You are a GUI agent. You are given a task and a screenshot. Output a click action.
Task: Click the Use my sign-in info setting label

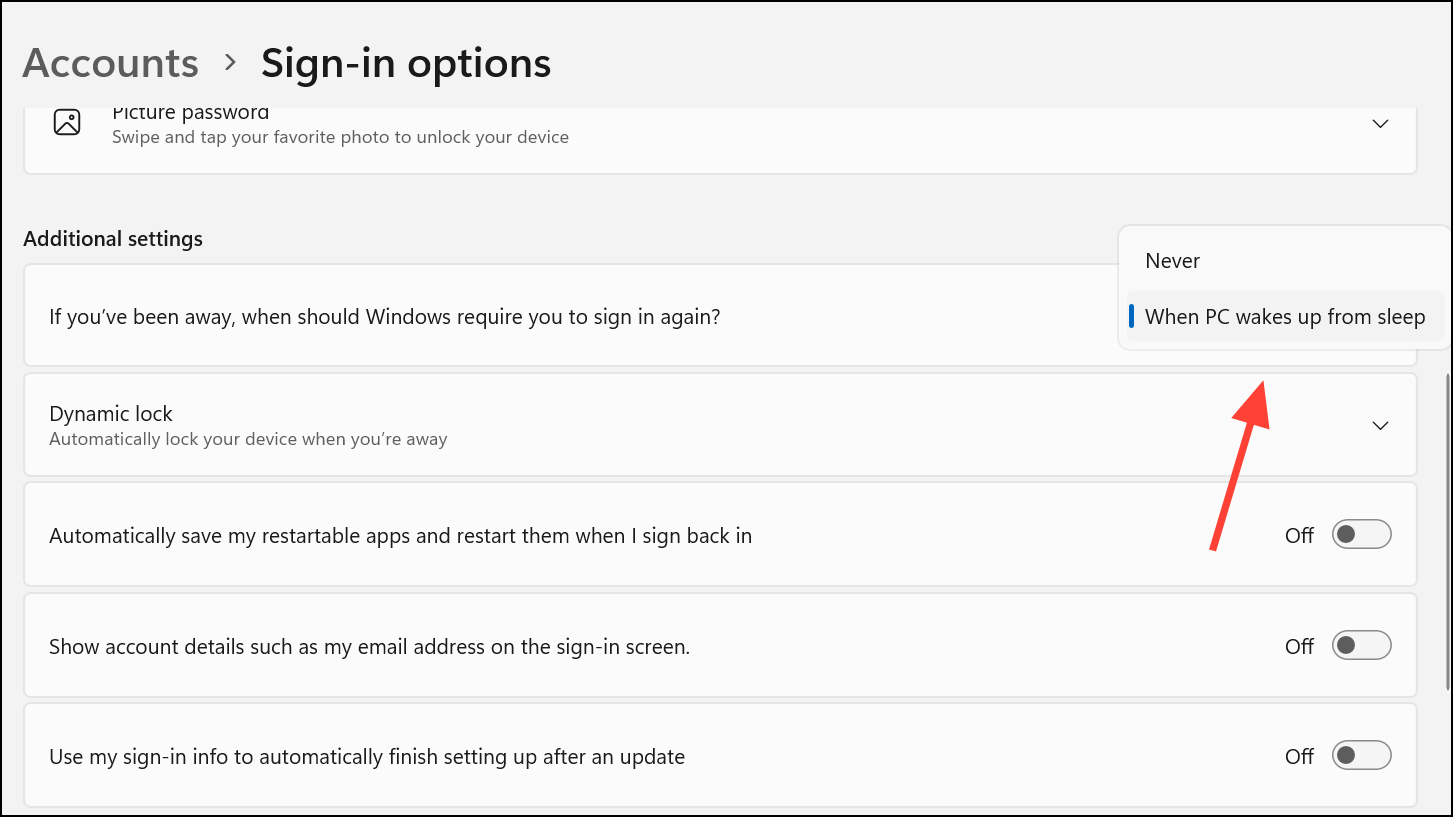(x=367, y=757)
